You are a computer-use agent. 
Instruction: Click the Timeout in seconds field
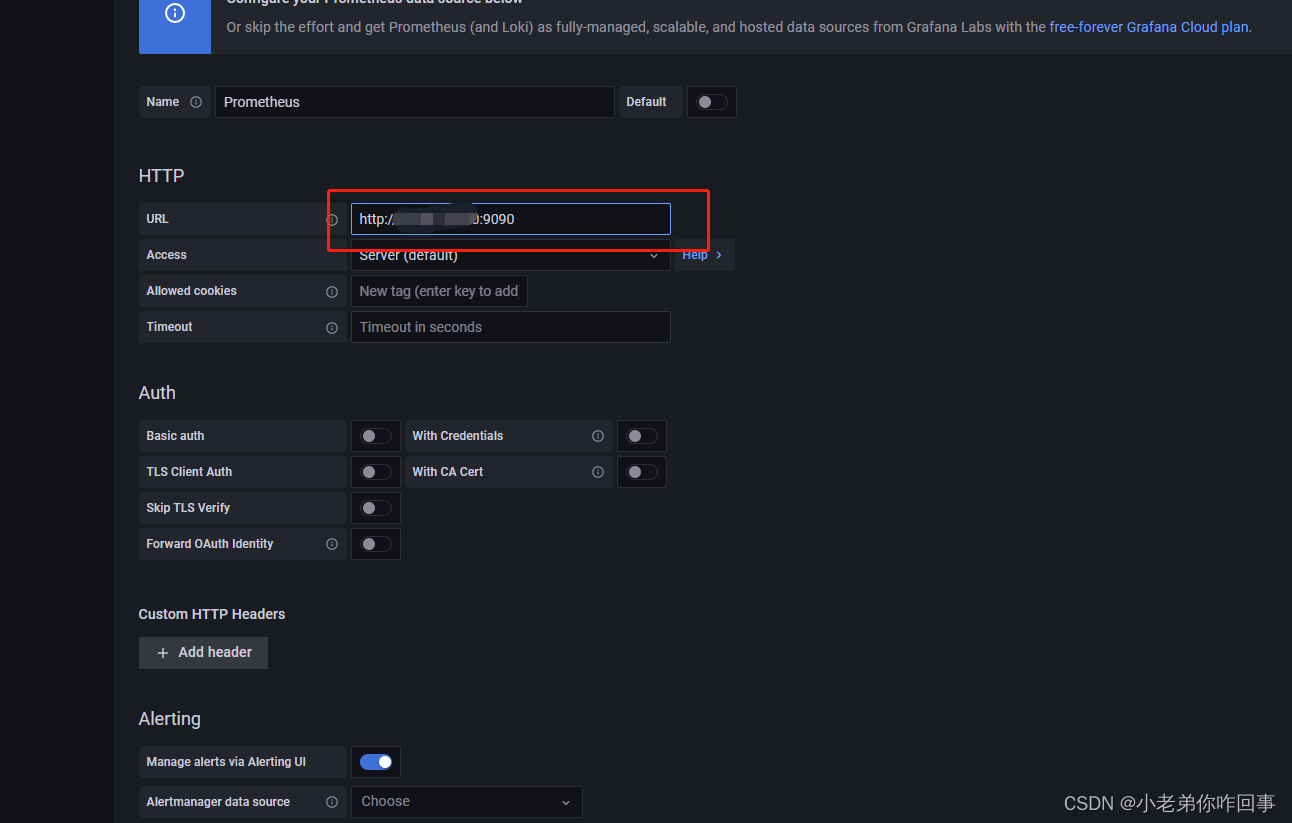click(510, 327)
